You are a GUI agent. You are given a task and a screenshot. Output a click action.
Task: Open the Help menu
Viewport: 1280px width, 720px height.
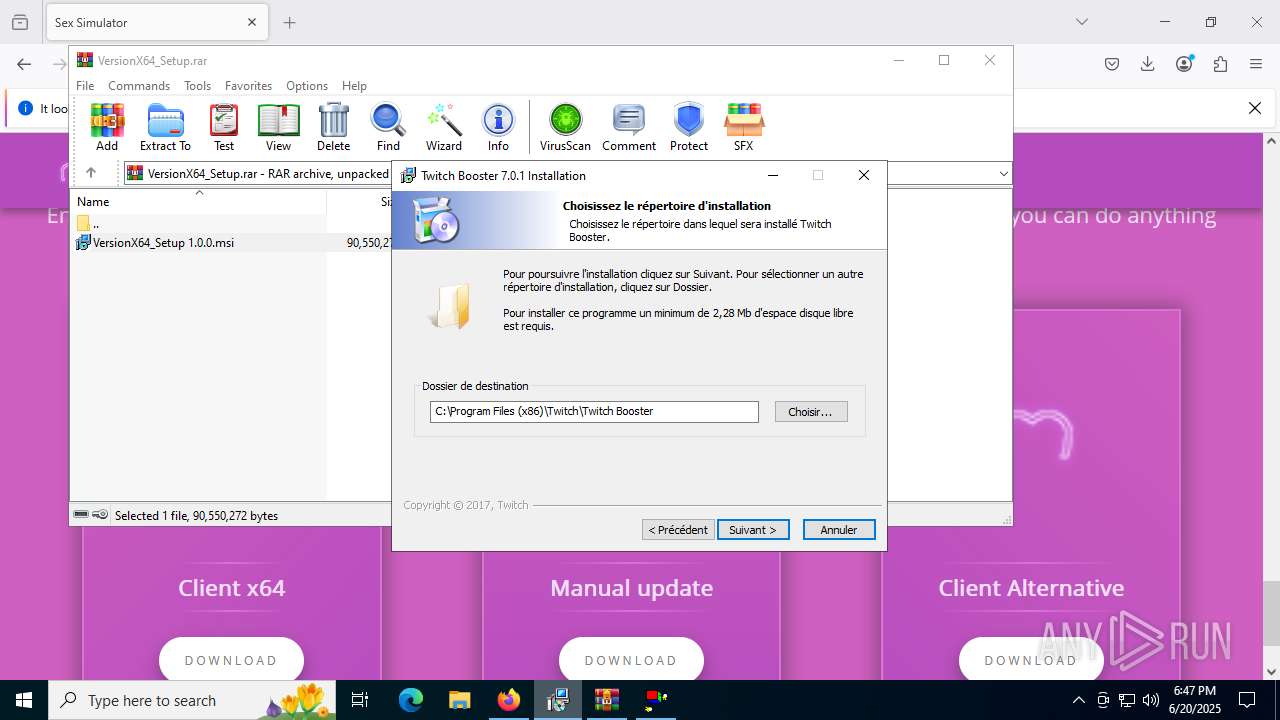[x=354, y=86]
